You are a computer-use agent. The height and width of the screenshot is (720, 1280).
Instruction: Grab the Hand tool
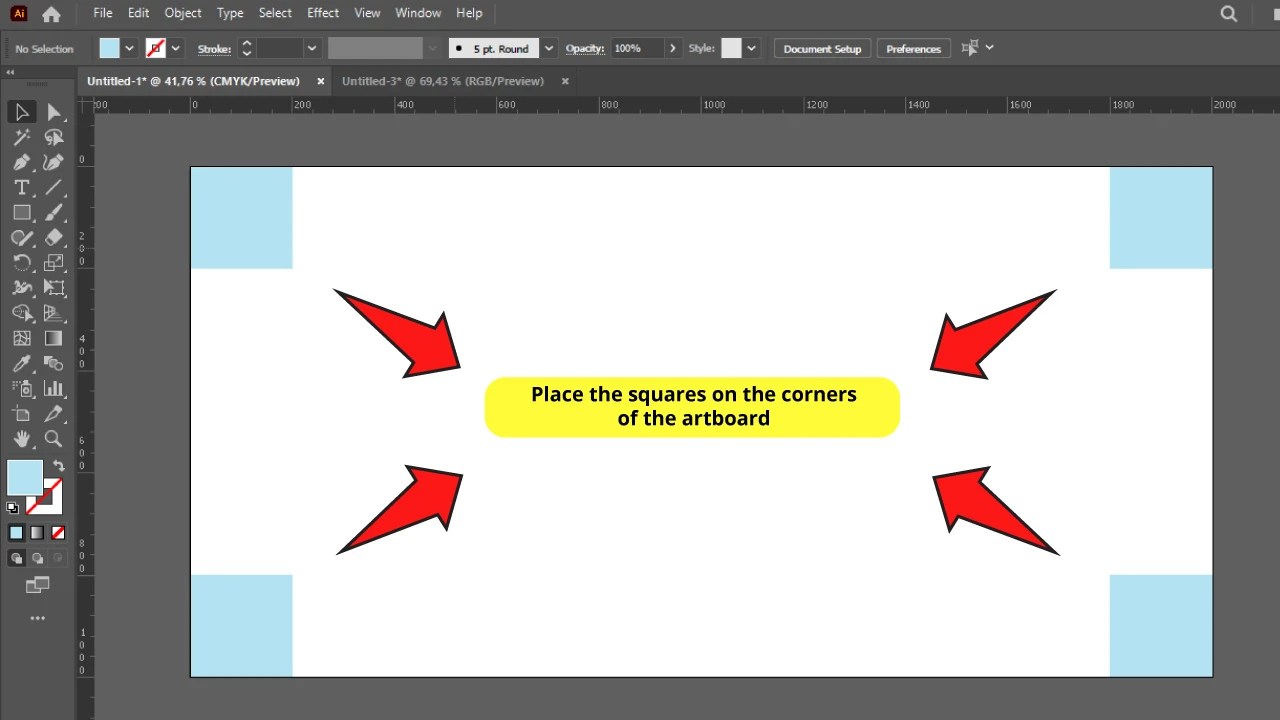[x=21, y=438]
